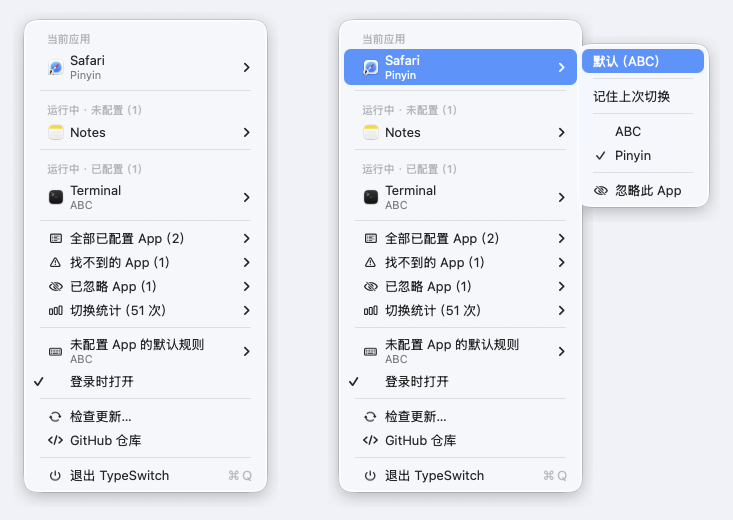Expand Terminal chevron in left menu
Screen dimensions: 733x520
tap(246, 197)
